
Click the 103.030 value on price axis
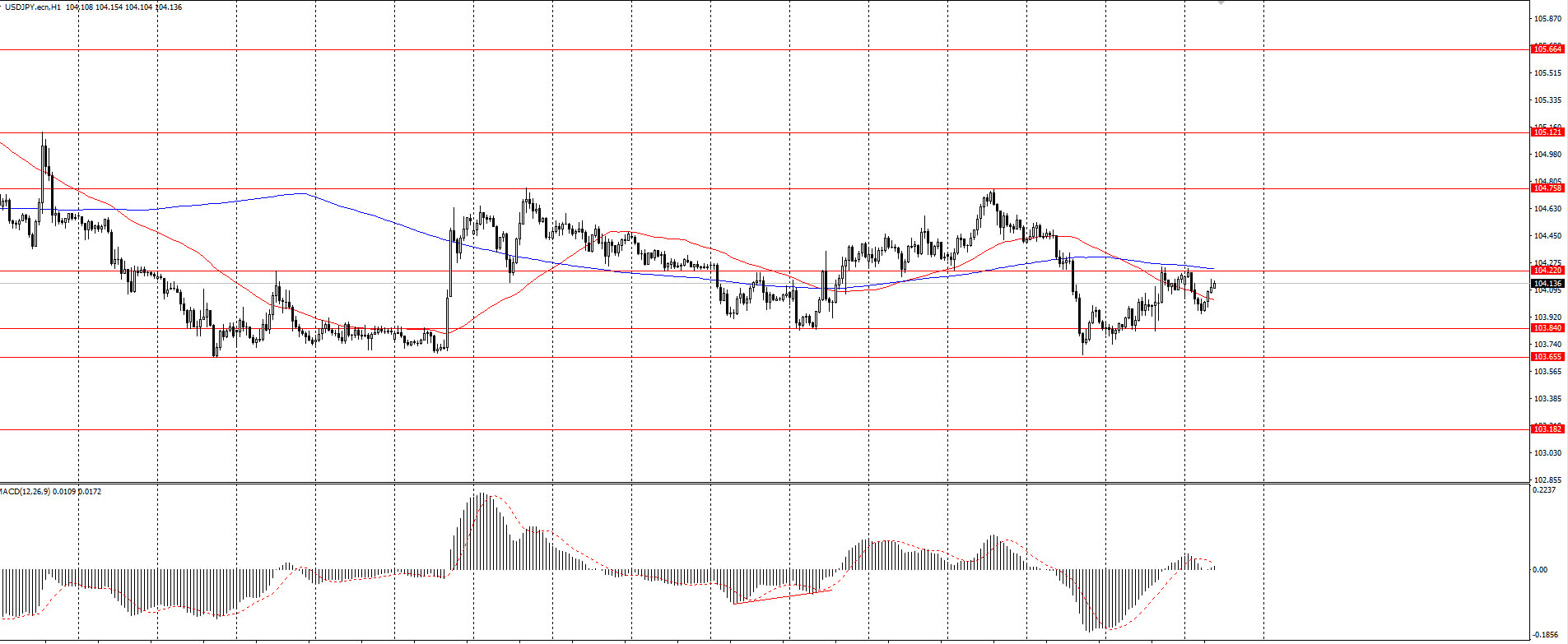point(1547,453)
